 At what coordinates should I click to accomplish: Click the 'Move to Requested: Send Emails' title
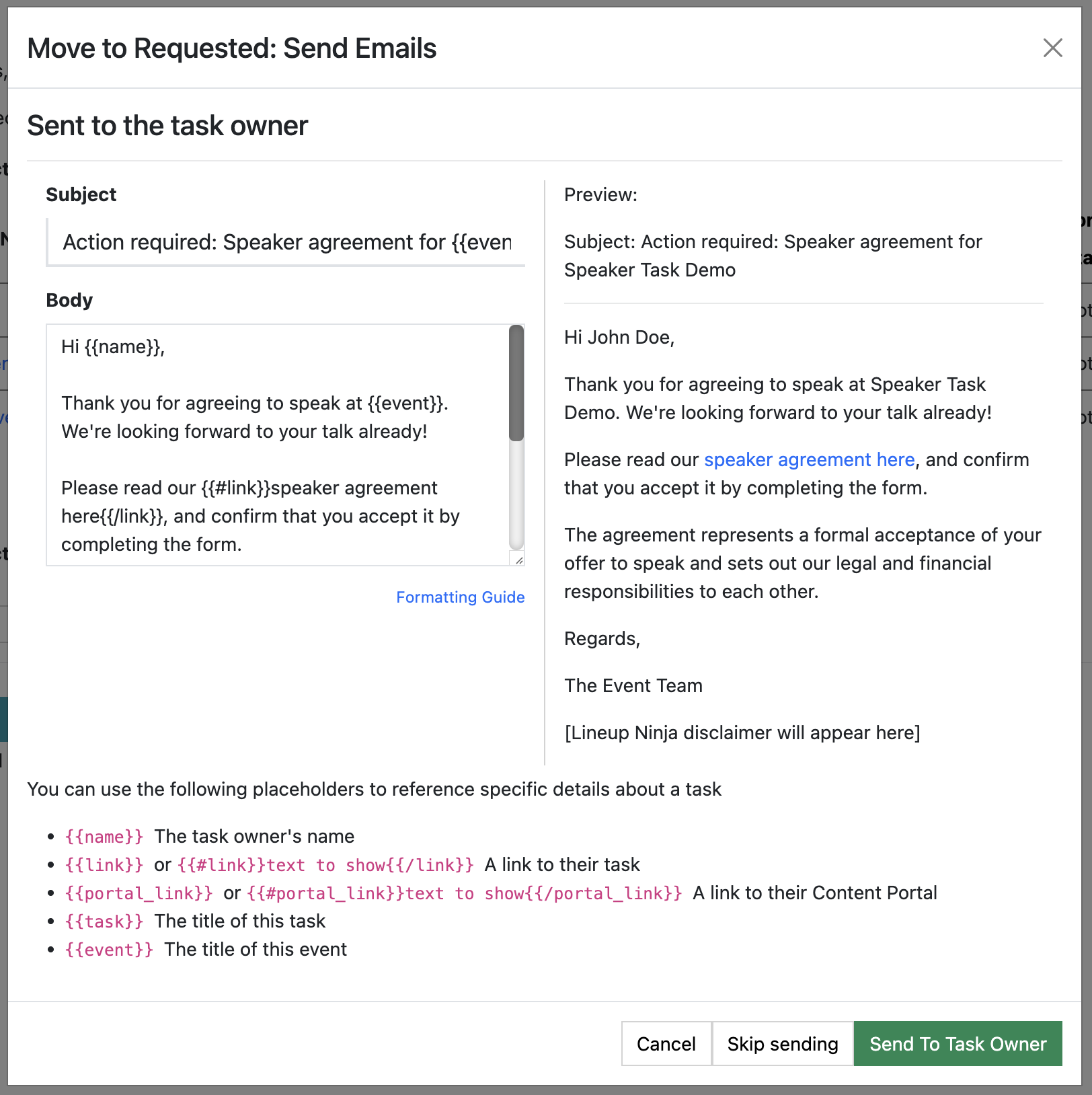click(x=232, y=48)
